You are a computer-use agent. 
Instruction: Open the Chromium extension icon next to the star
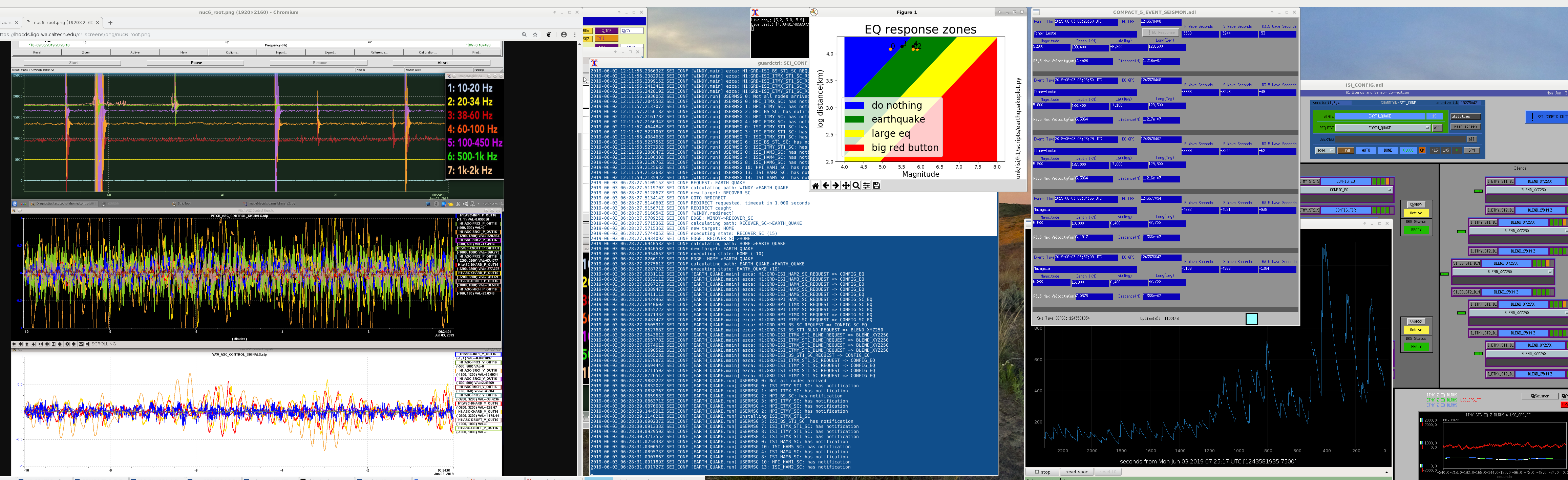[549, 35]
